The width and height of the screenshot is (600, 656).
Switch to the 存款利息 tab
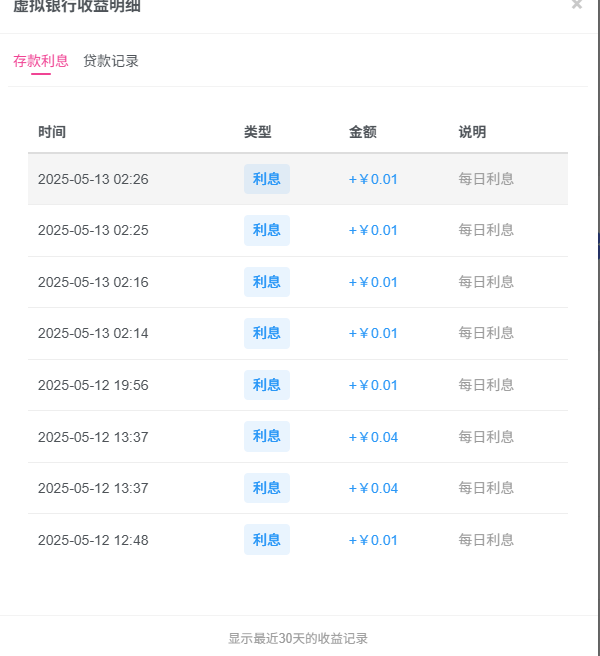[41, 61]
